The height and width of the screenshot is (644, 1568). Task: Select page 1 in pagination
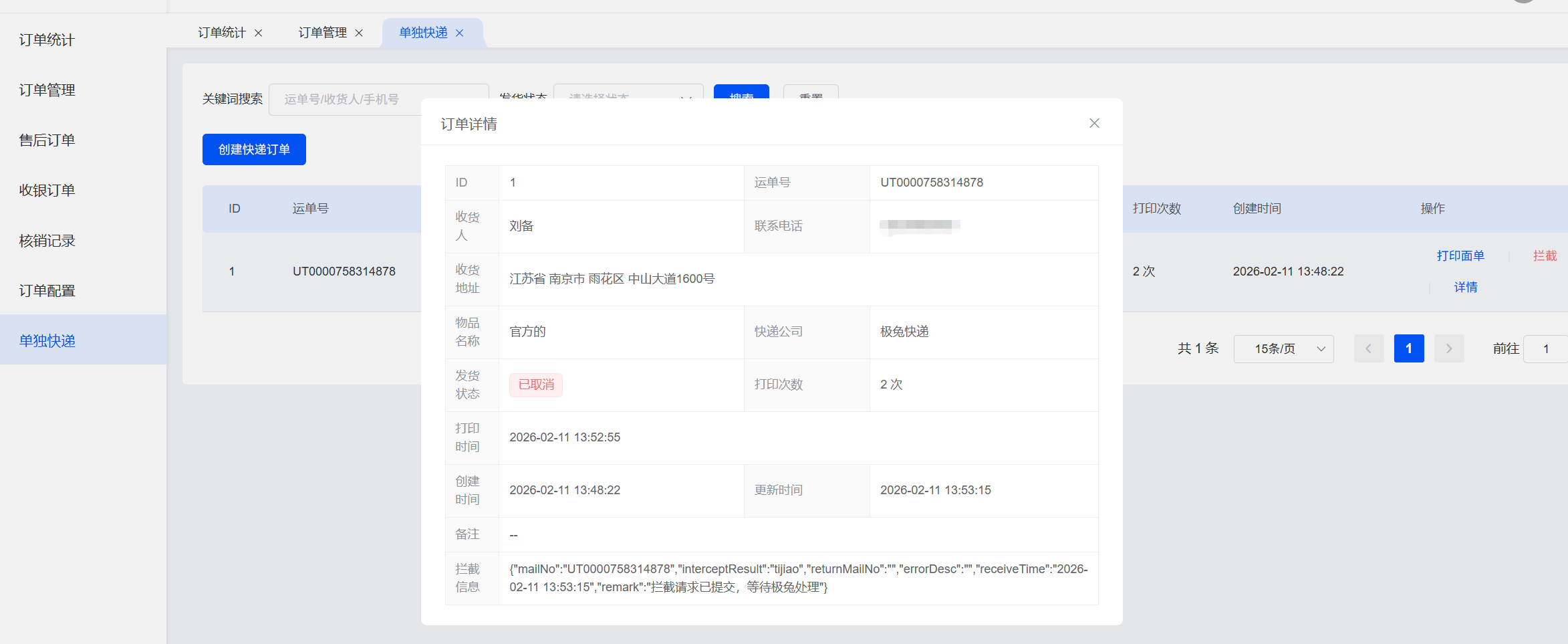click(1408, 348)
